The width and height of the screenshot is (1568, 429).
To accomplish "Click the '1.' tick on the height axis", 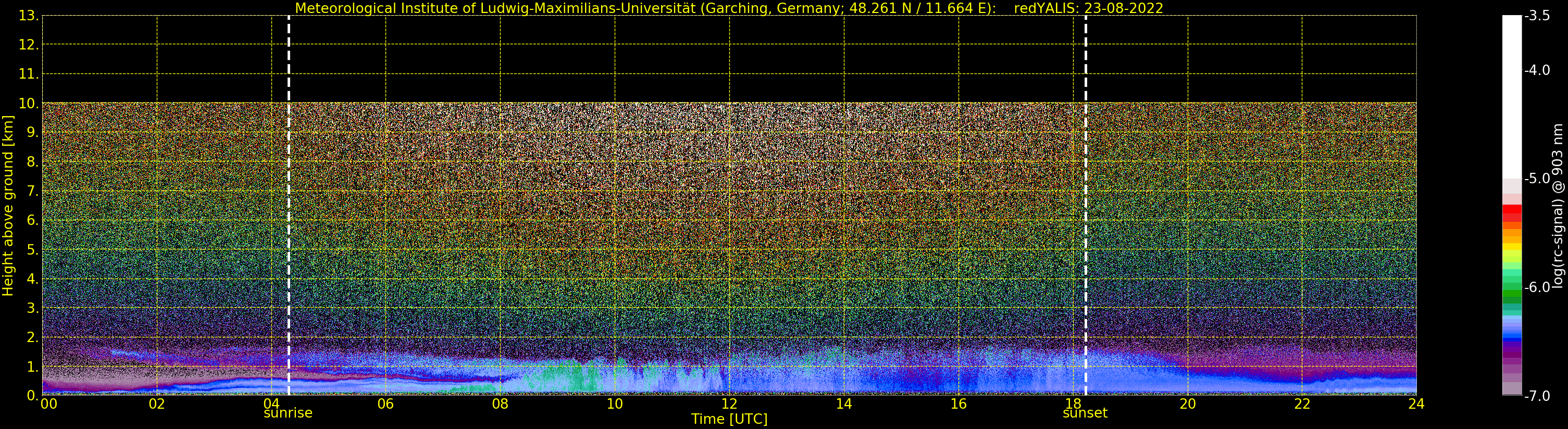I will [x=32, y=367].
